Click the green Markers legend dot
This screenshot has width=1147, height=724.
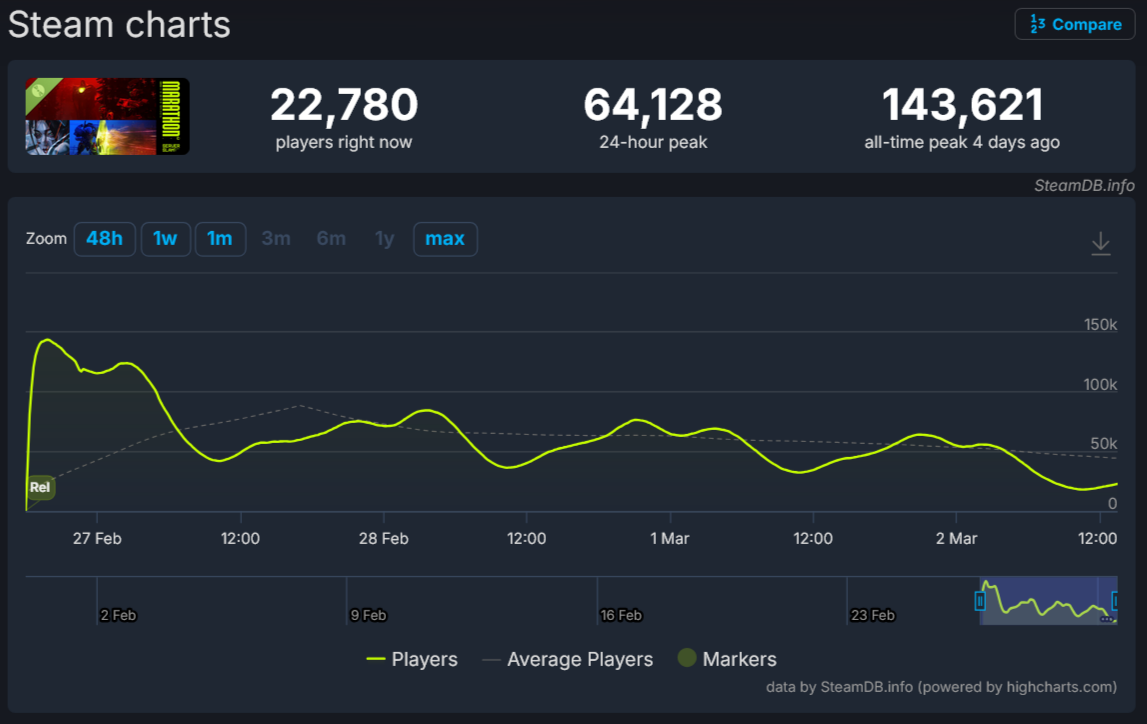pyautogui.click(x=687, y=659)
